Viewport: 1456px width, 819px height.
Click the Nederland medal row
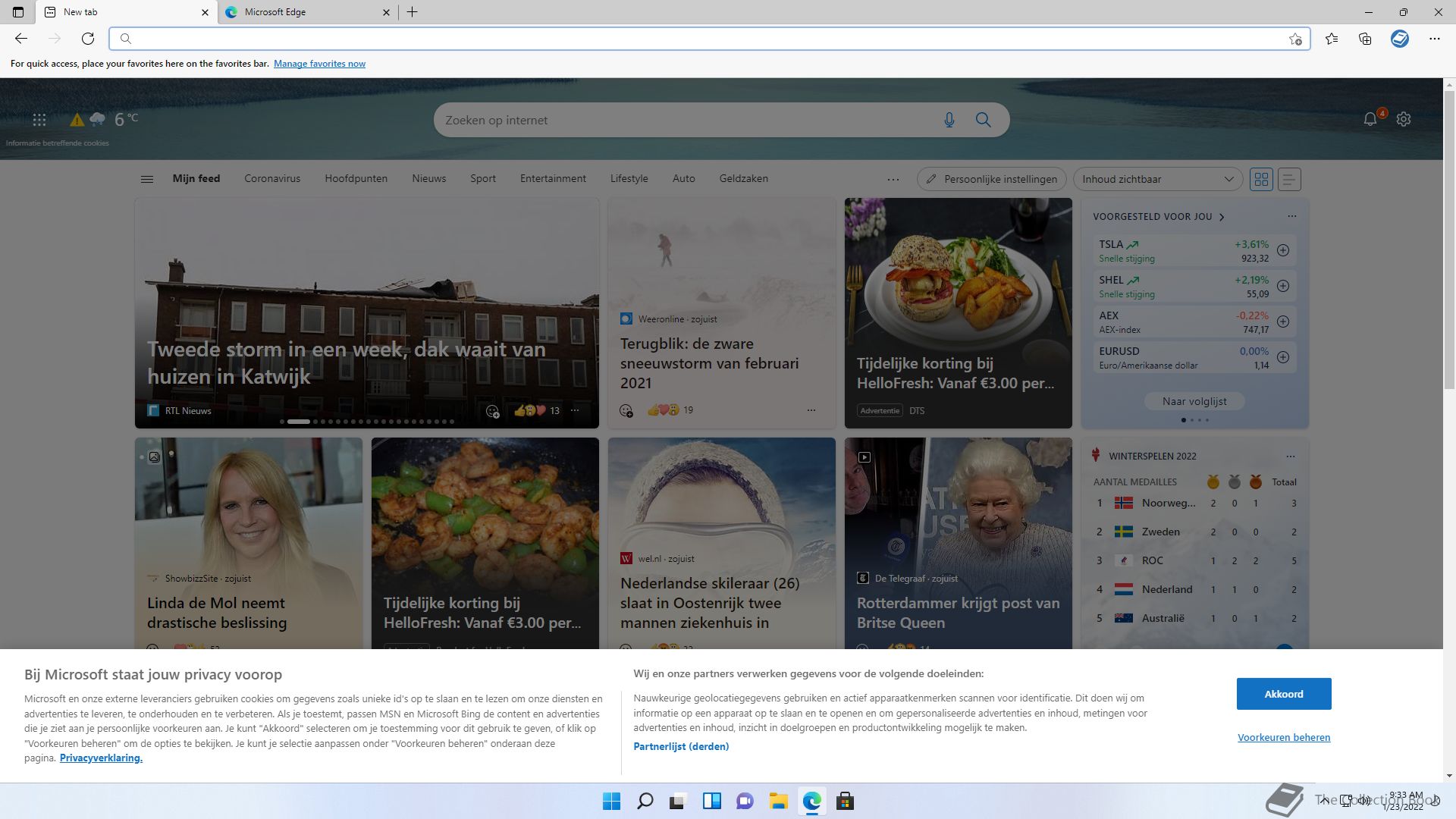pos(1196,589)
